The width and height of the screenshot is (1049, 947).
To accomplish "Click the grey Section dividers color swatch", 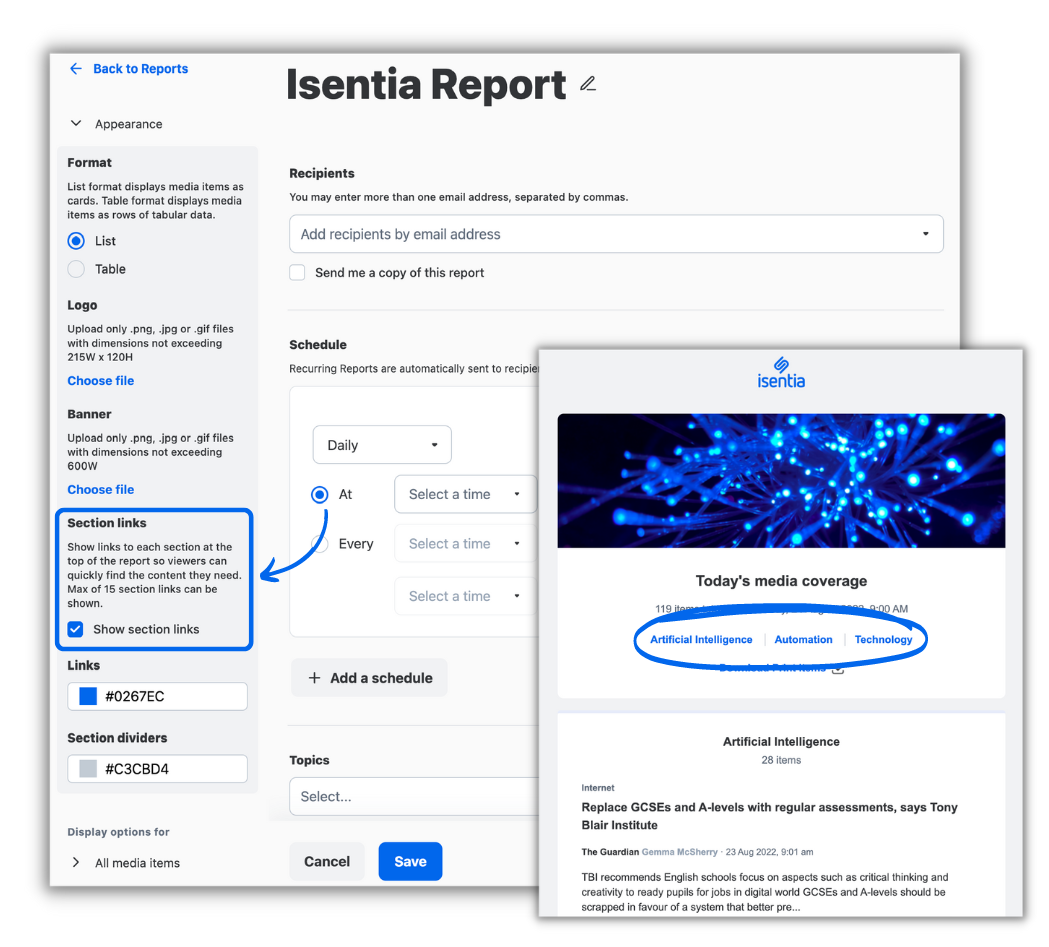I will [88, 768].
